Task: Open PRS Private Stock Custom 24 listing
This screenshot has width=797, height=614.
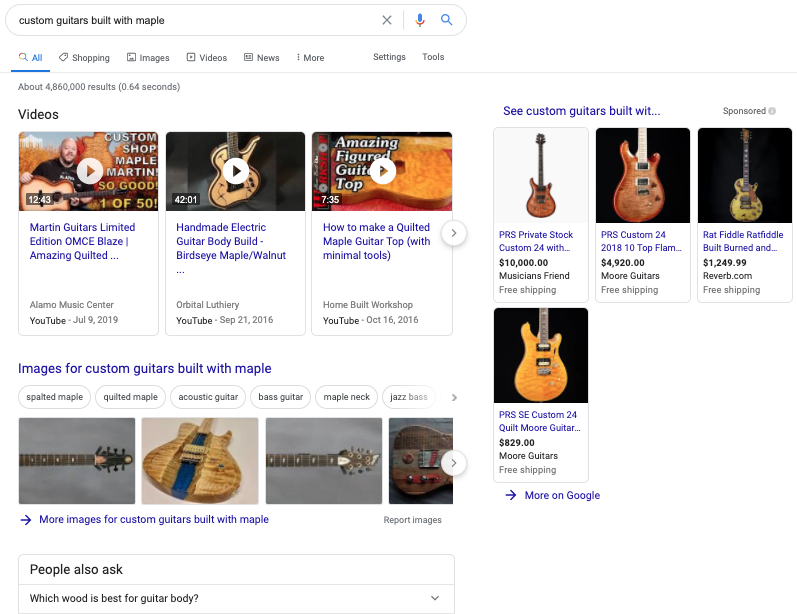Action: [536, 241]
